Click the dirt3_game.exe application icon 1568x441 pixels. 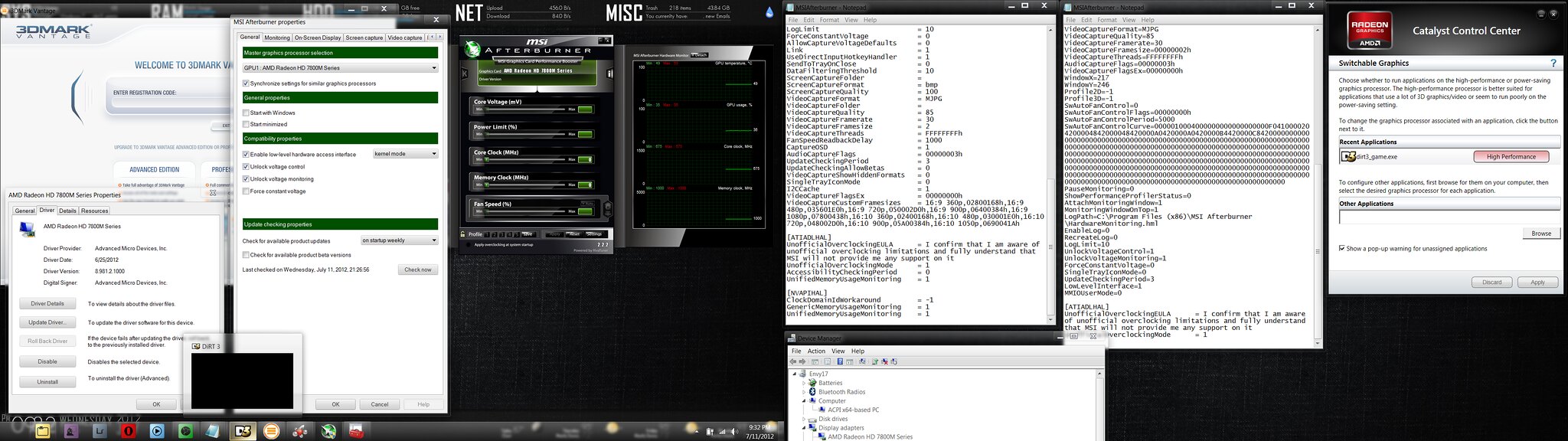click(1347, 156)
